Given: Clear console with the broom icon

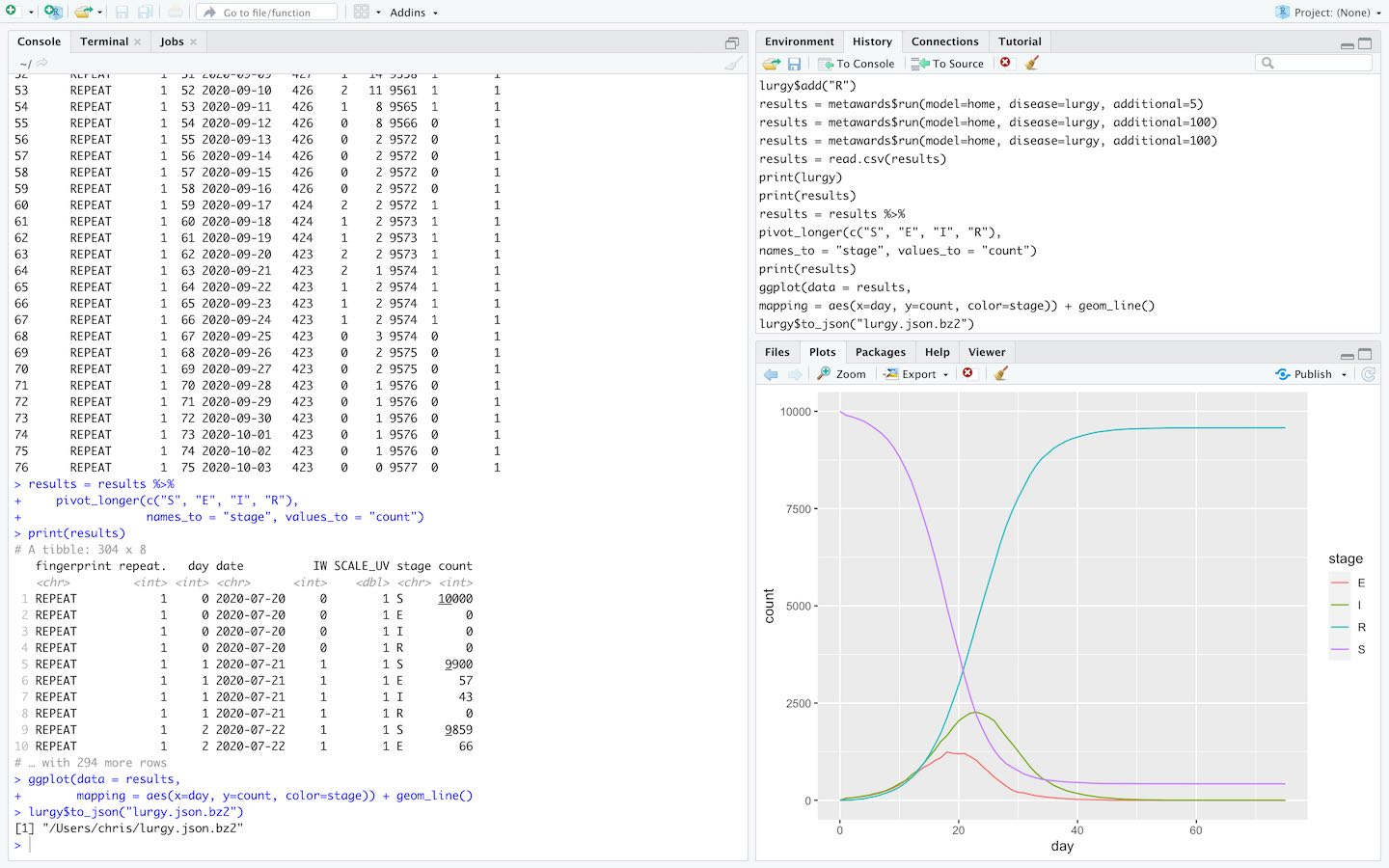Looking at the screenshot, I should coord(733,63).
